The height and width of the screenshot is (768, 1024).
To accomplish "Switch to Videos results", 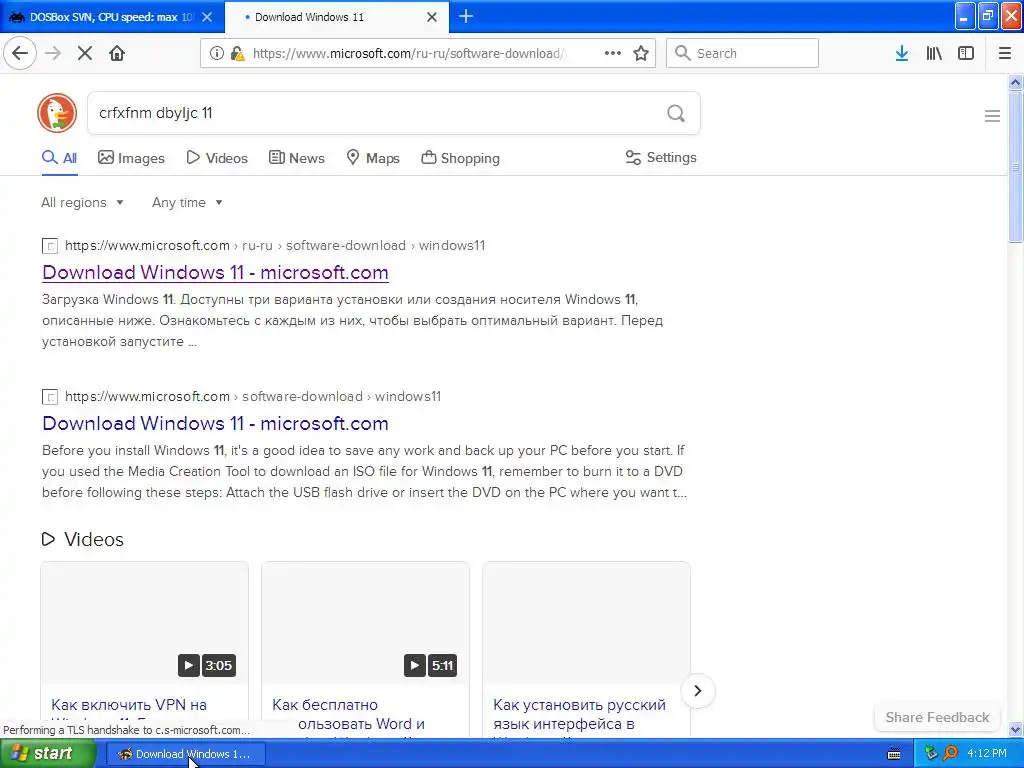I will pyautogui.click(x=217, y=158).
